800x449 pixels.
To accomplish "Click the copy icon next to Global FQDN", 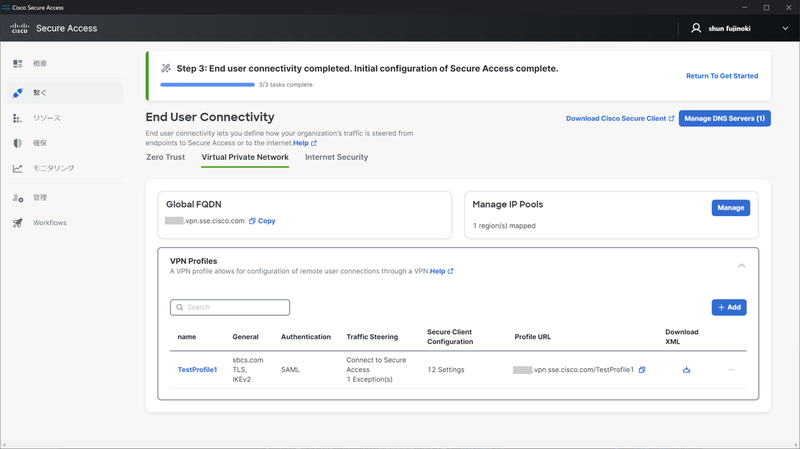I will coord(252,221).
